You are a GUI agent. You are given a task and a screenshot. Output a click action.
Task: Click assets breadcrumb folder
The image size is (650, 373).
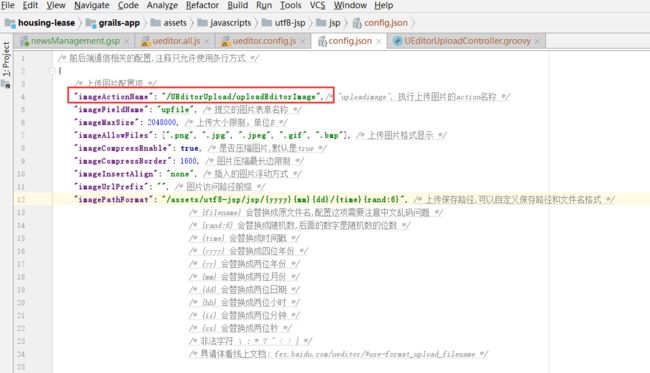(175, 23)
